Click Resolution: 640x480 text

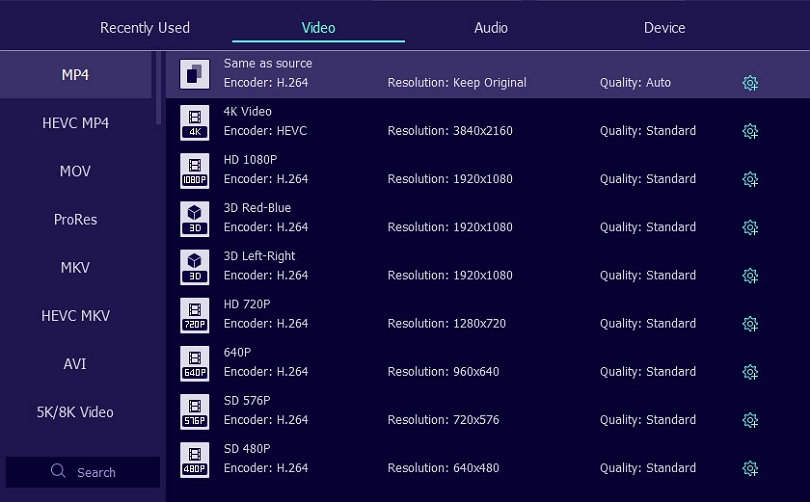tap(443, 468)
